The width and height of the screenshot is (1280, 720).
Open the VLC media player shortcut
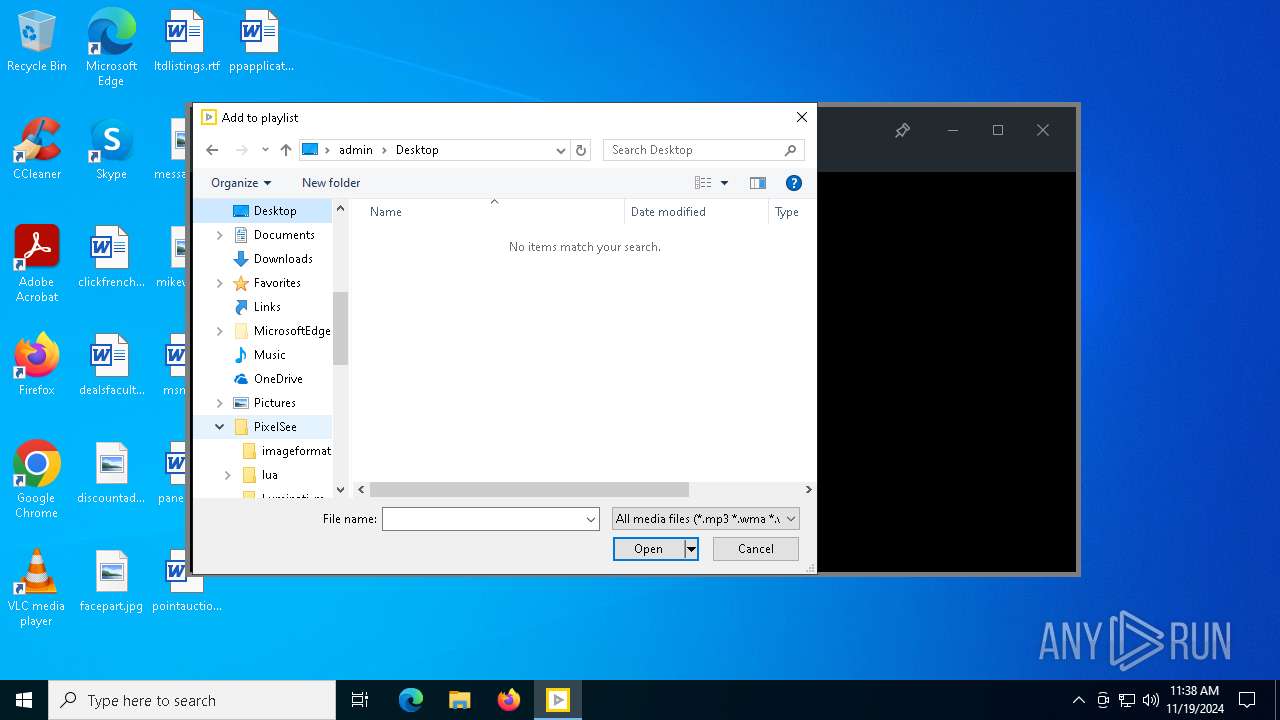coord(37,587)
